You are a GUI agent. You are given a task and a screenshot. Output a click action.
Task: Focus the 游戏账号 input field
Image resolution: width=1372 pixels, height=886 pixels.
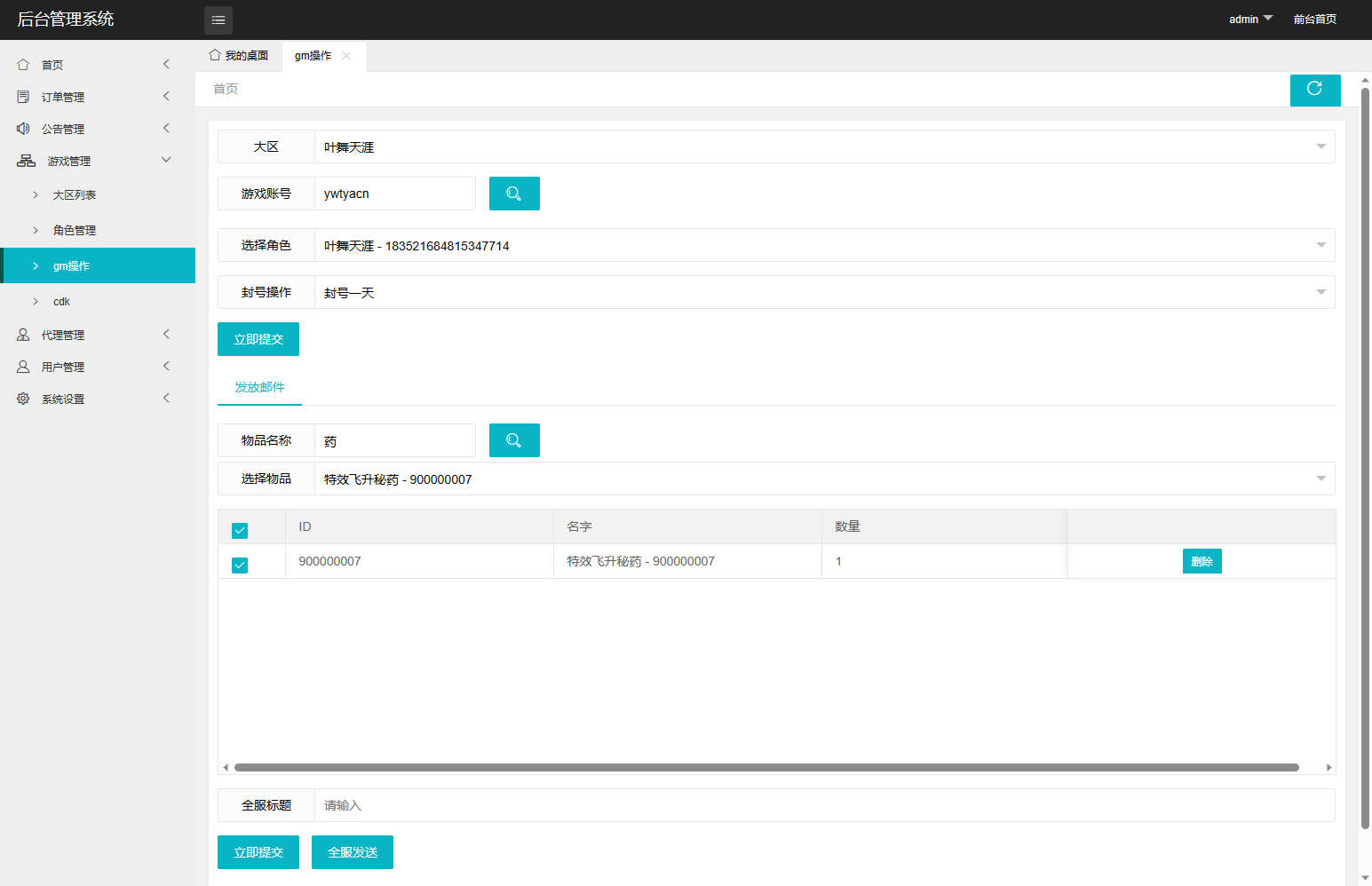(x=395, y=194)
